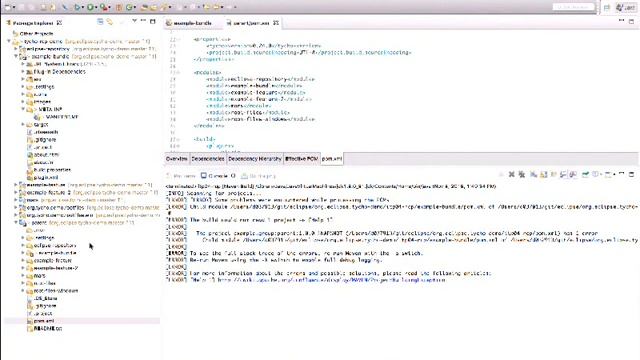Viewport: 640px width, 360px height.
Task: Collapse the META-INF folder
Action: (23, 109)
